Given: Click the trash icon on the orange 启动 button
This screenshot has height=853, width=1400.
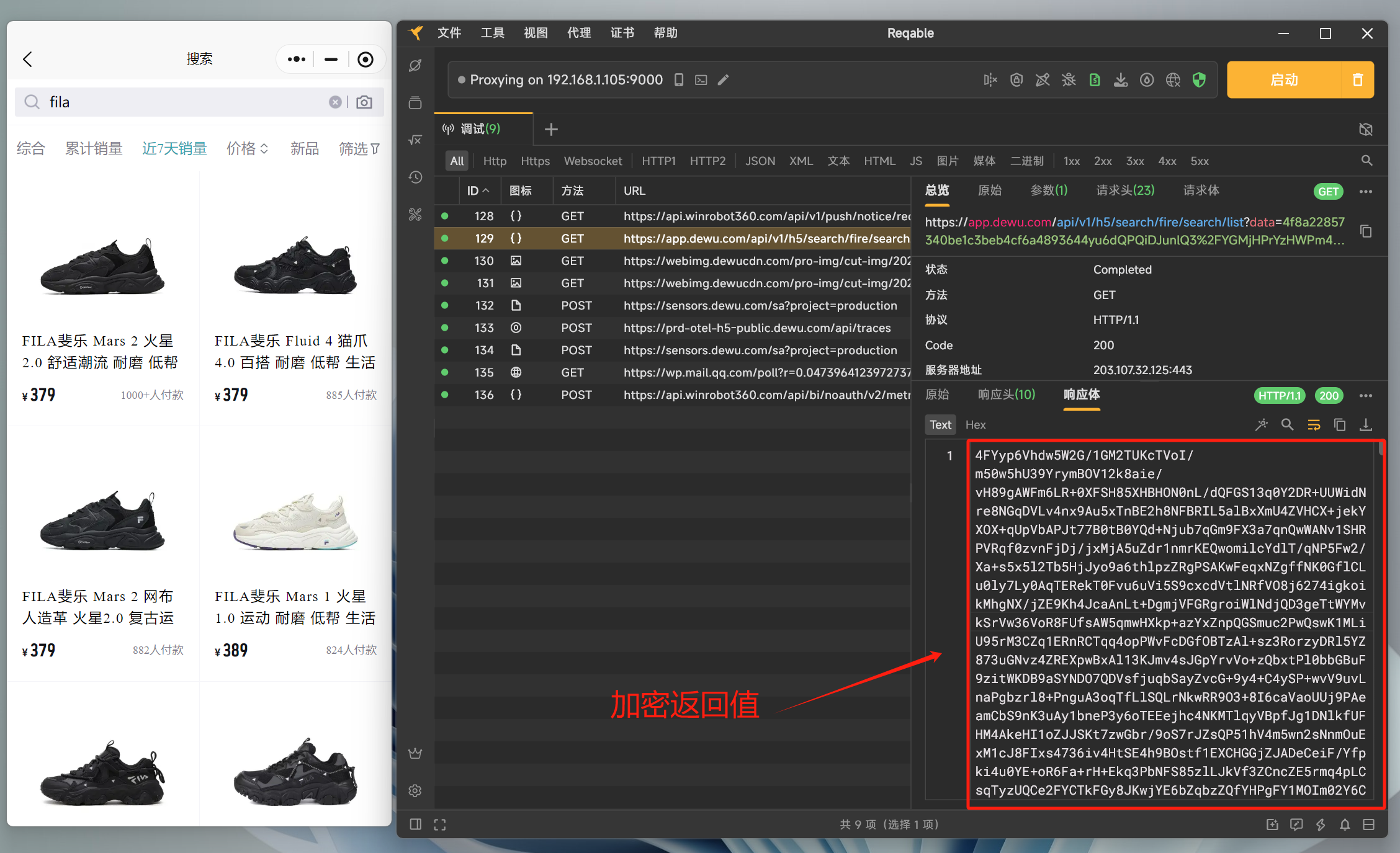Looking at the screenshot, I should 1358,80.
